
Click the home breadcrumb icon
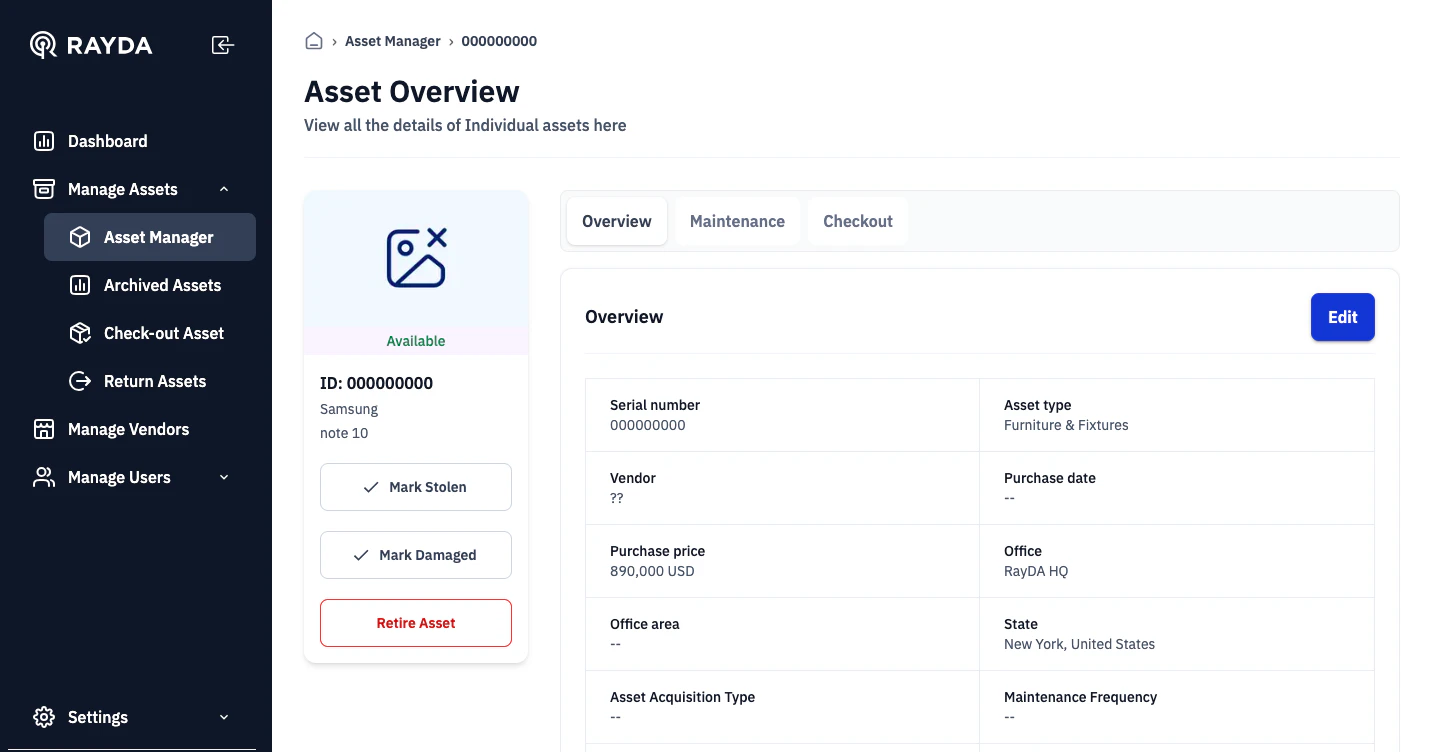tap(314, 41)
